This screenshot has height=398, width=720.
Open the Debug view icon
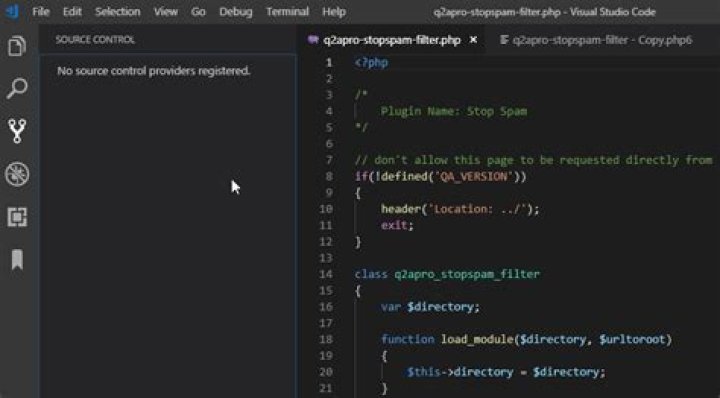pyautogui.click(x=17, y=174)
